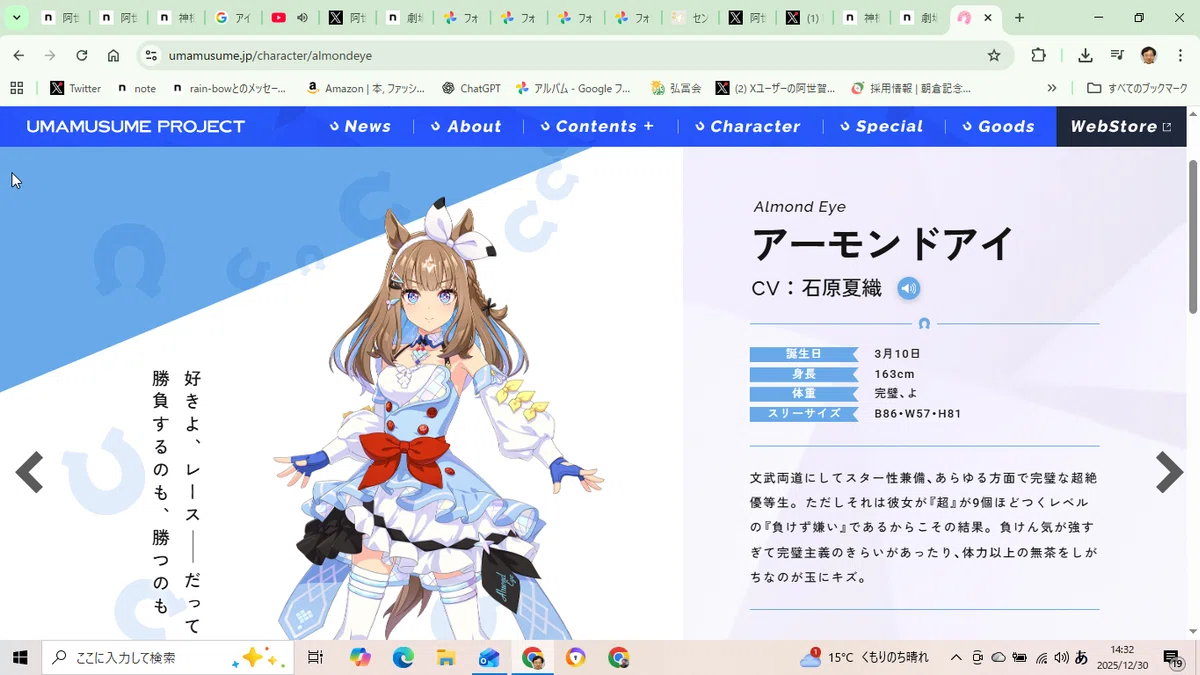Open the Chrome extensions puzzle icon
The width and height of the screenshot is (1200, 675).
(x=1038, y=56)
